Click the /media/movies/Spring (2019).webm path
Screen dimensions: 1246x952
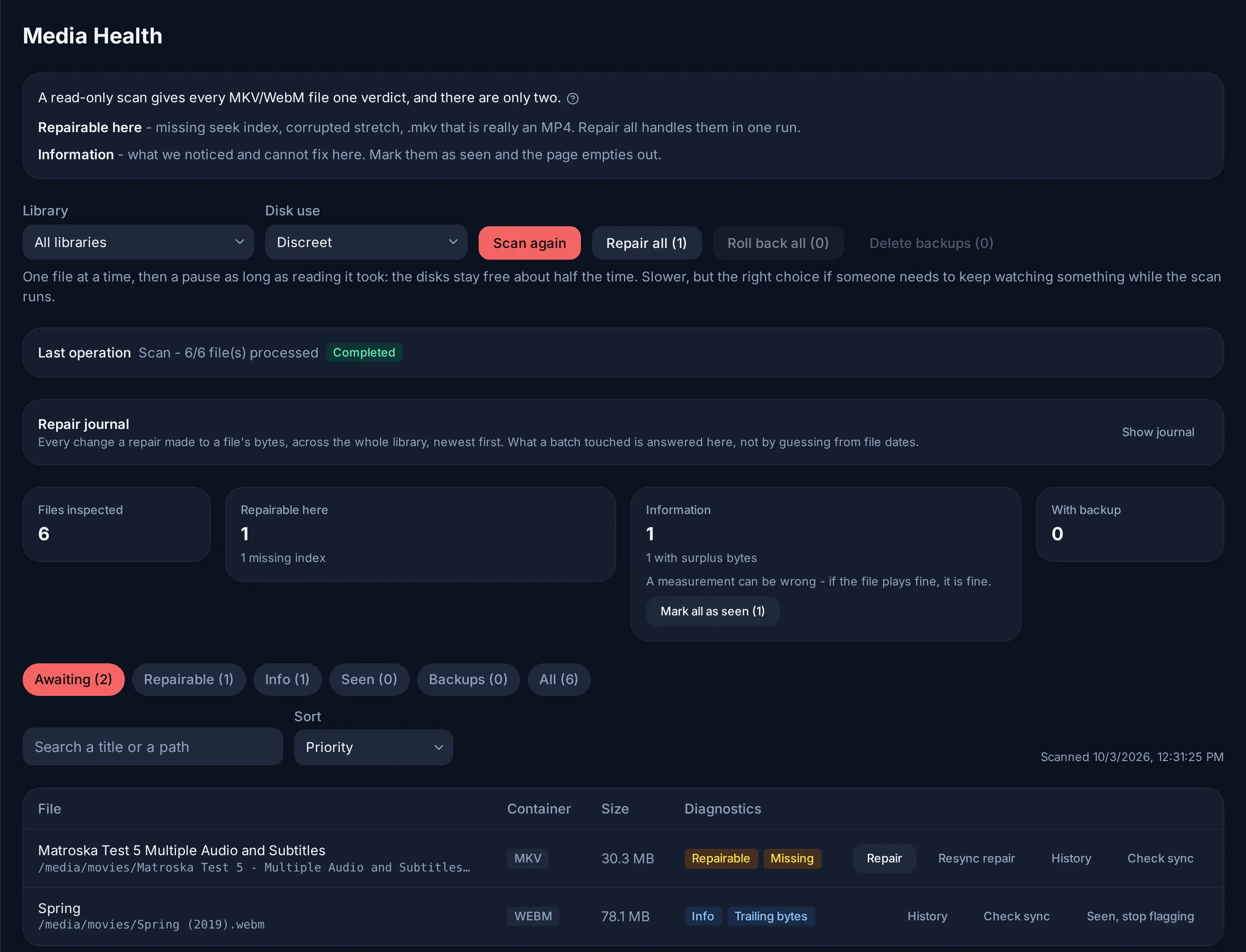coord(151,925)
